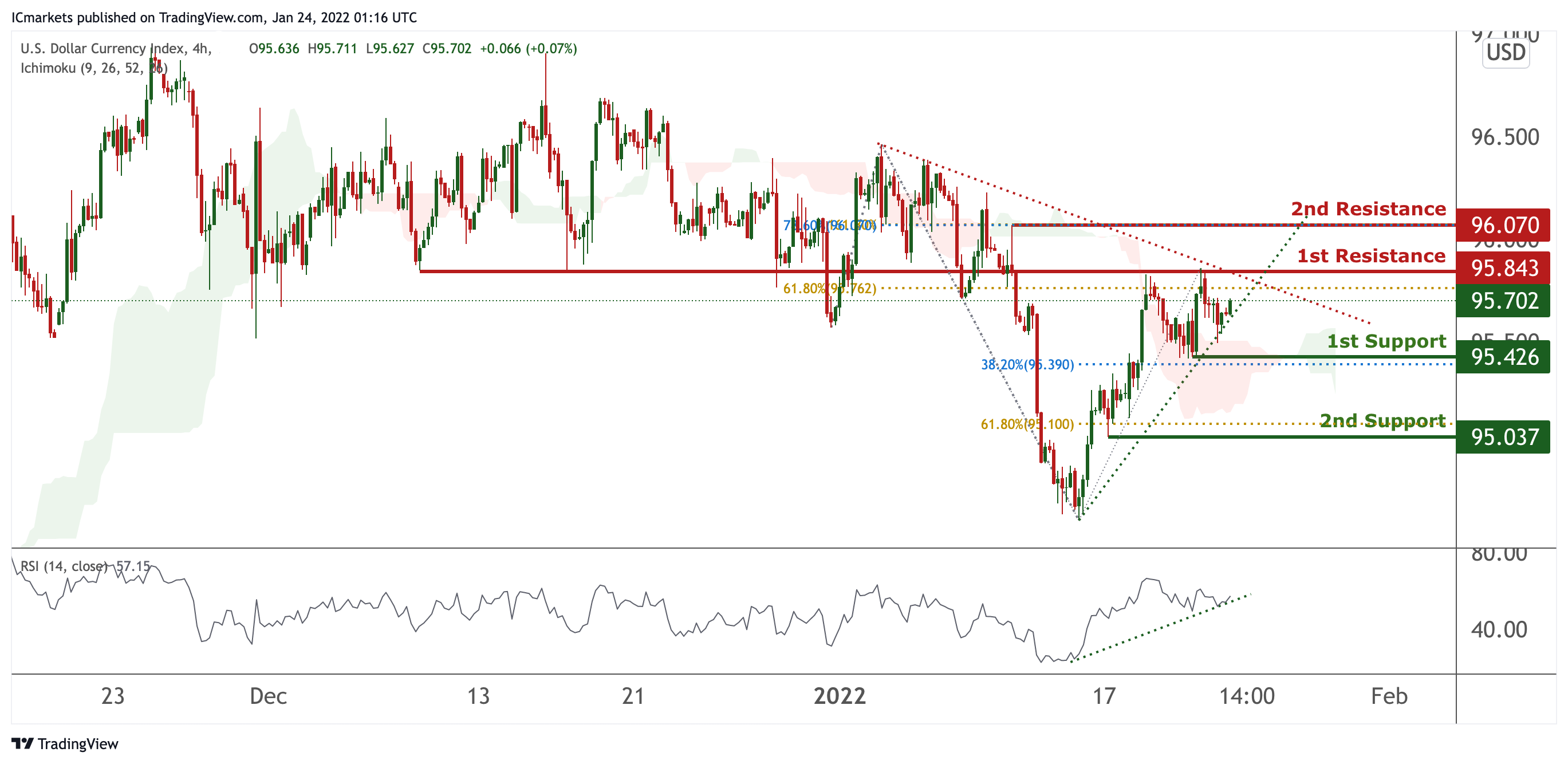Click the 95.702 current price label
This screenshot has height=764, width=1568.
(x=1503, y=301)
